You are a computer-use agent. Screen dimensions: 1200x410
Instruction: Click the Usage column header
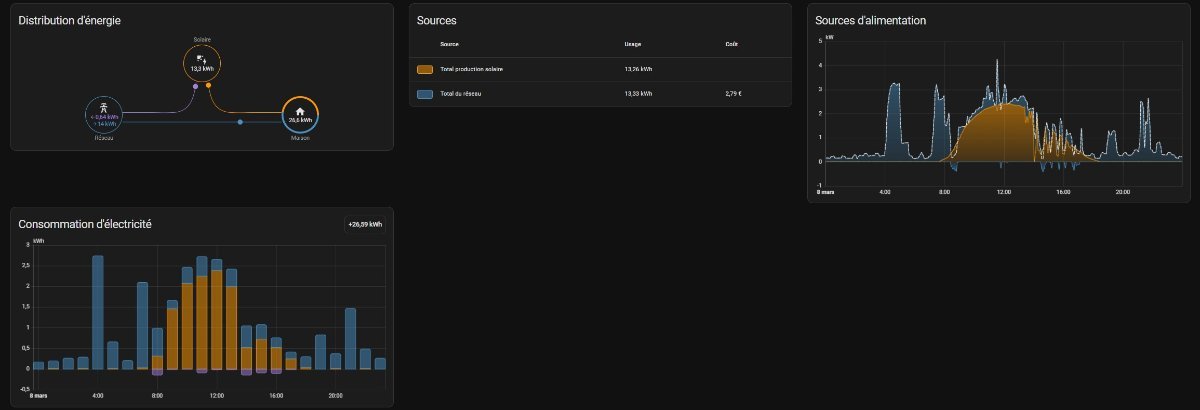632,44
